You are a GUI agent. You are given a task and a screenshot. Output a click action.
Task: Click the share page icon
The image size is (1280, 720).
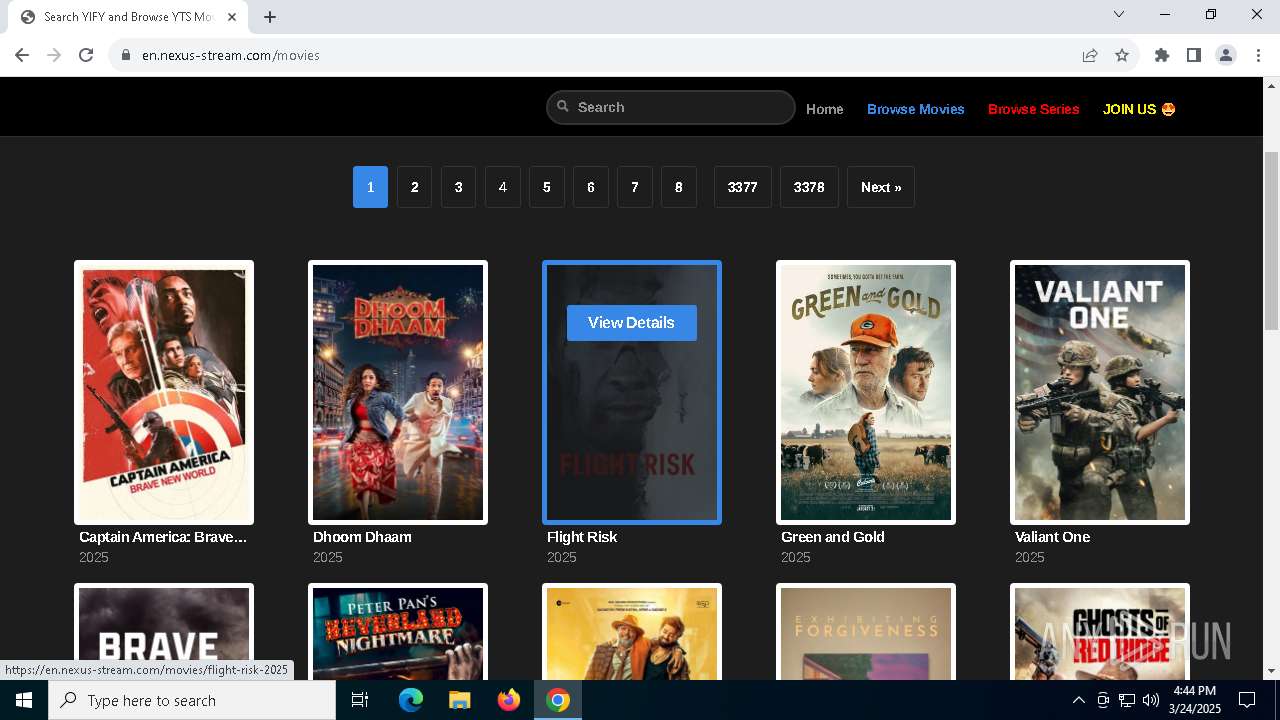(x=1090, y=55)
